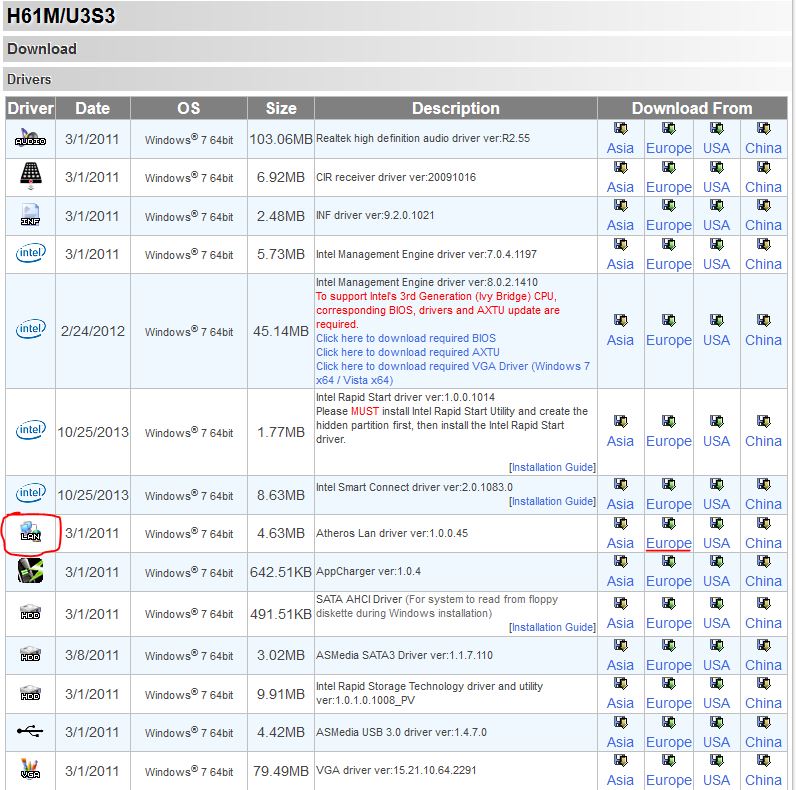
Task: Select the '79.49MB' size value
Action: coord(281,771)
